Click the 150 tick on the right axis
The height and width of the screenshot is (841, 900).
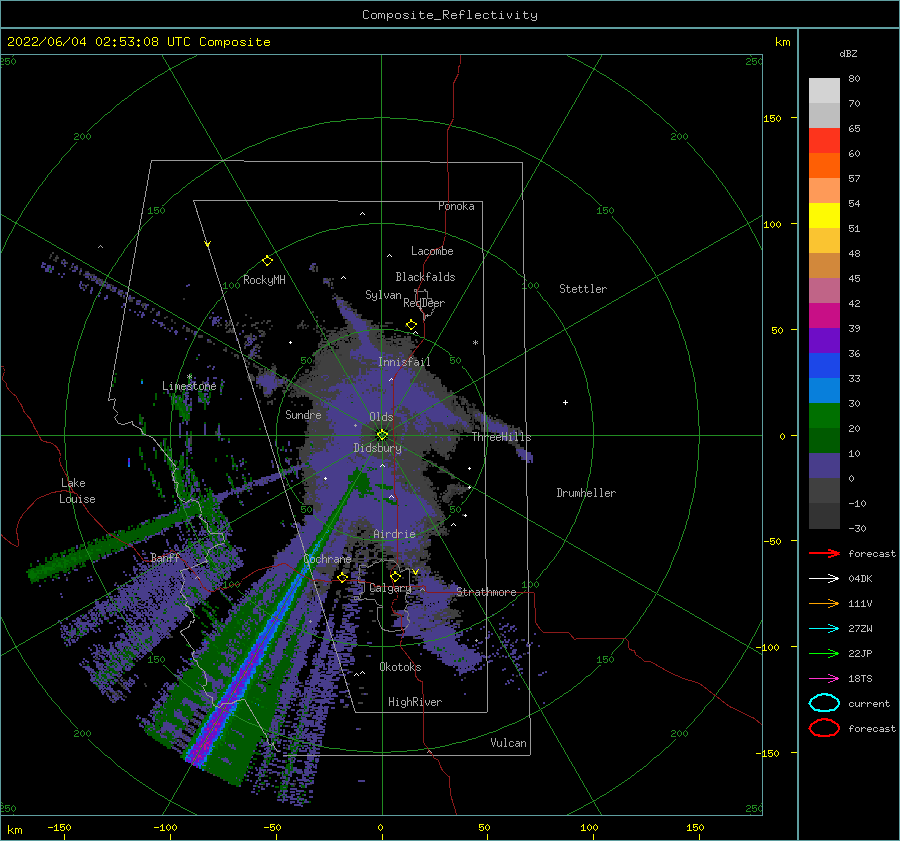point(773,118)
